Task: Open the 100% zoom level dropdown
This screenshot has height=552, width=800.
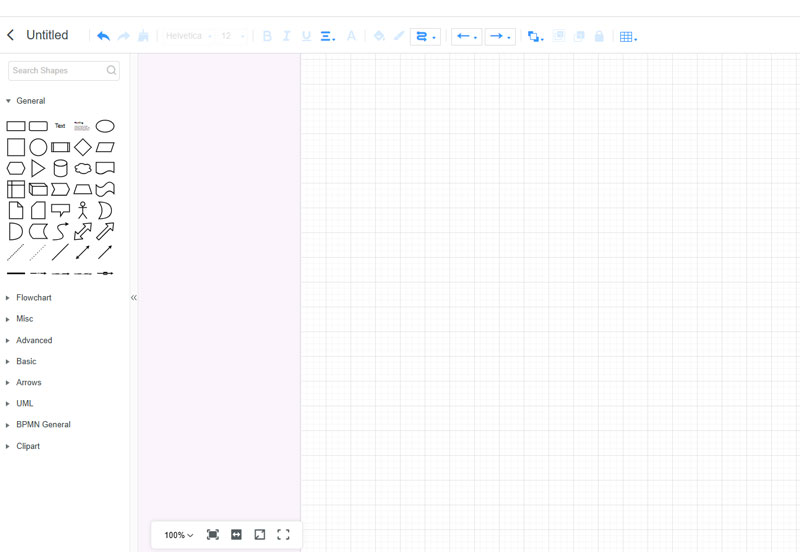Action: (179, 535)
